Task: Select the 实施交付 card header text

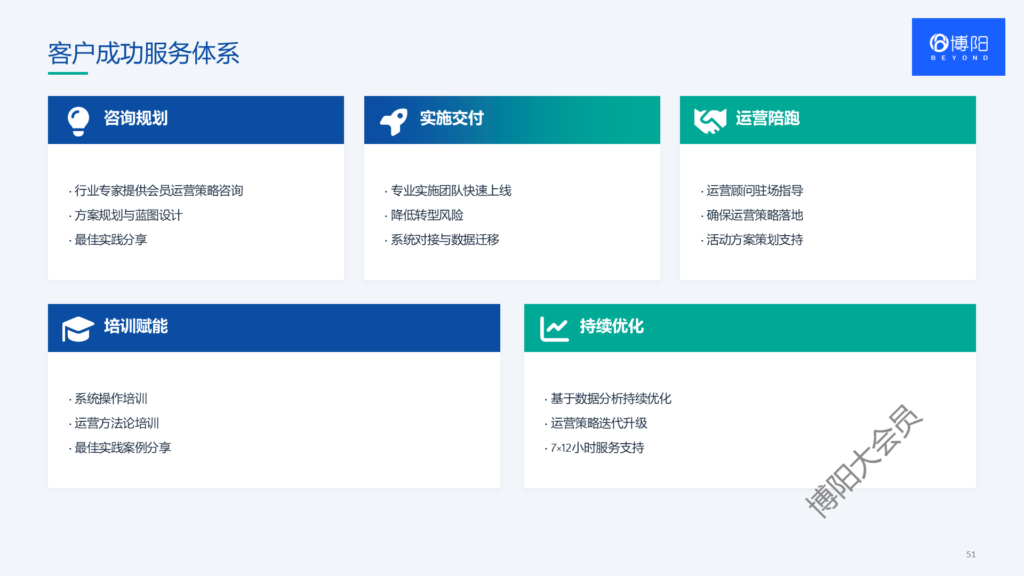Action: tap(452, 118)
